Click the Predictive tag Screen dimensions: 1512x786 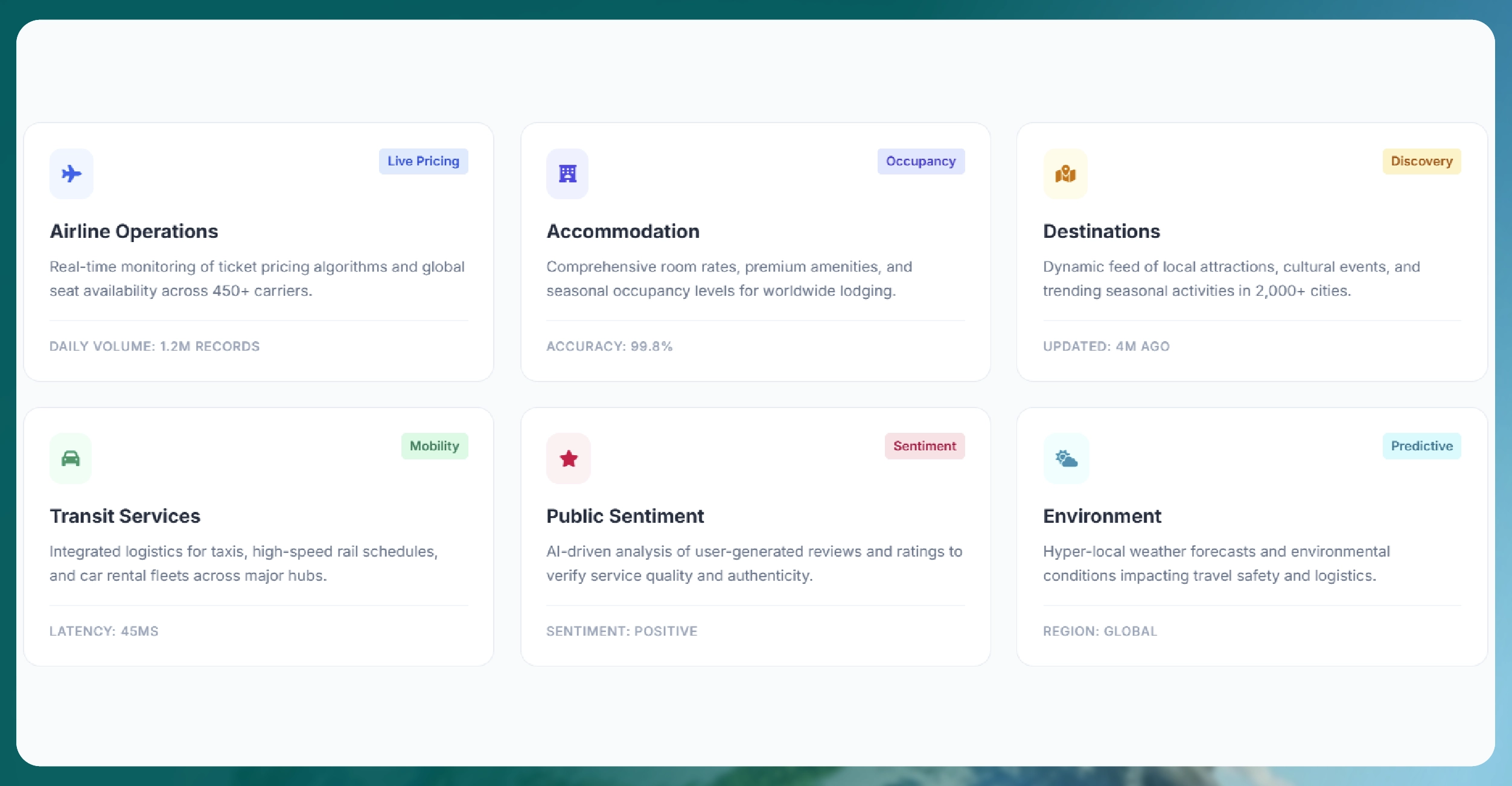(x=1421, y=446)
